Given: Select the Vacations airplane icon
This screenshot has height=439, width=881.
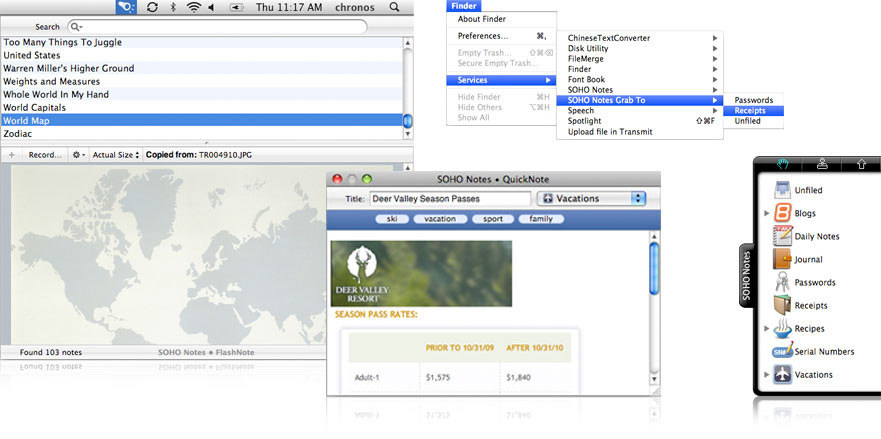Looking at the screenshot, I should [783, 374].
